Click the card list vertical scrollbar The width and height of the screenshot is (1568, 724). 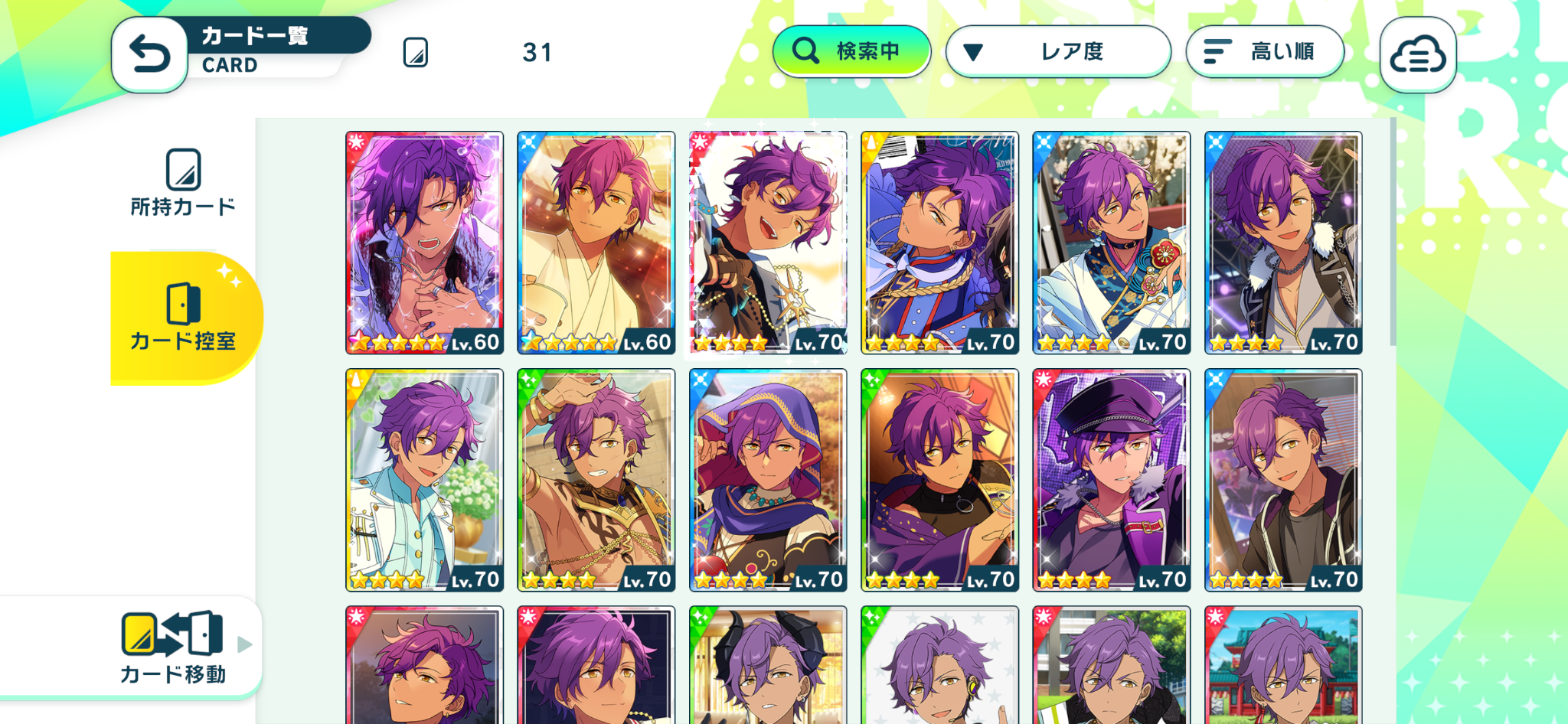pyautogui.click(x=1393, y=231)
